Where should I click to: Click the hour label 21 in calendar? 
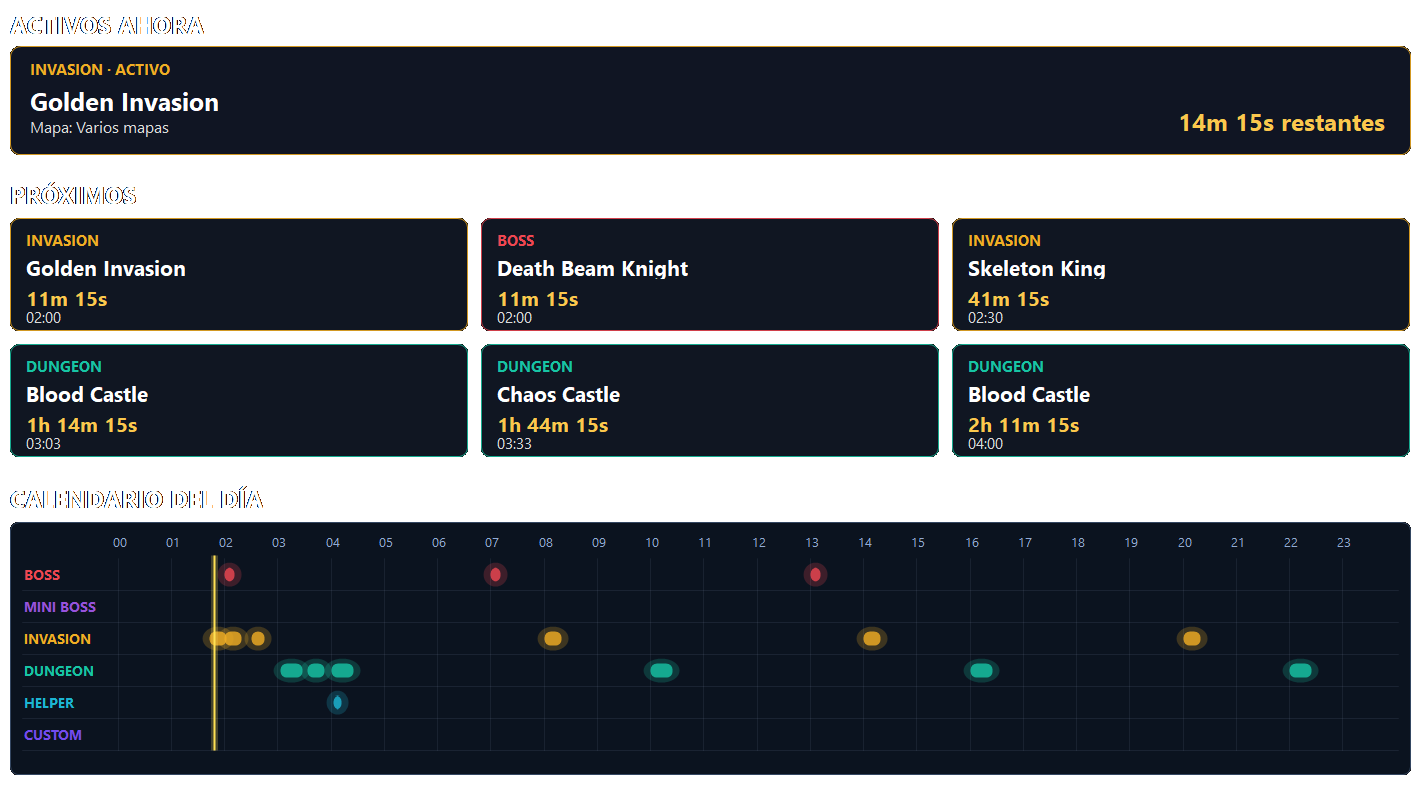tap(1238, 543)
